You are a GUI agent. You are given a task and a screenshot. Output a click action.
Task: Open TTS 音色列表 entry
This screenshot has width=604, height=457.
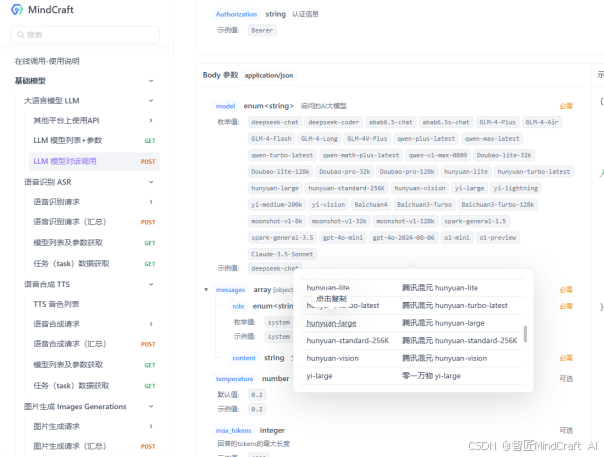tap(56, 304)
